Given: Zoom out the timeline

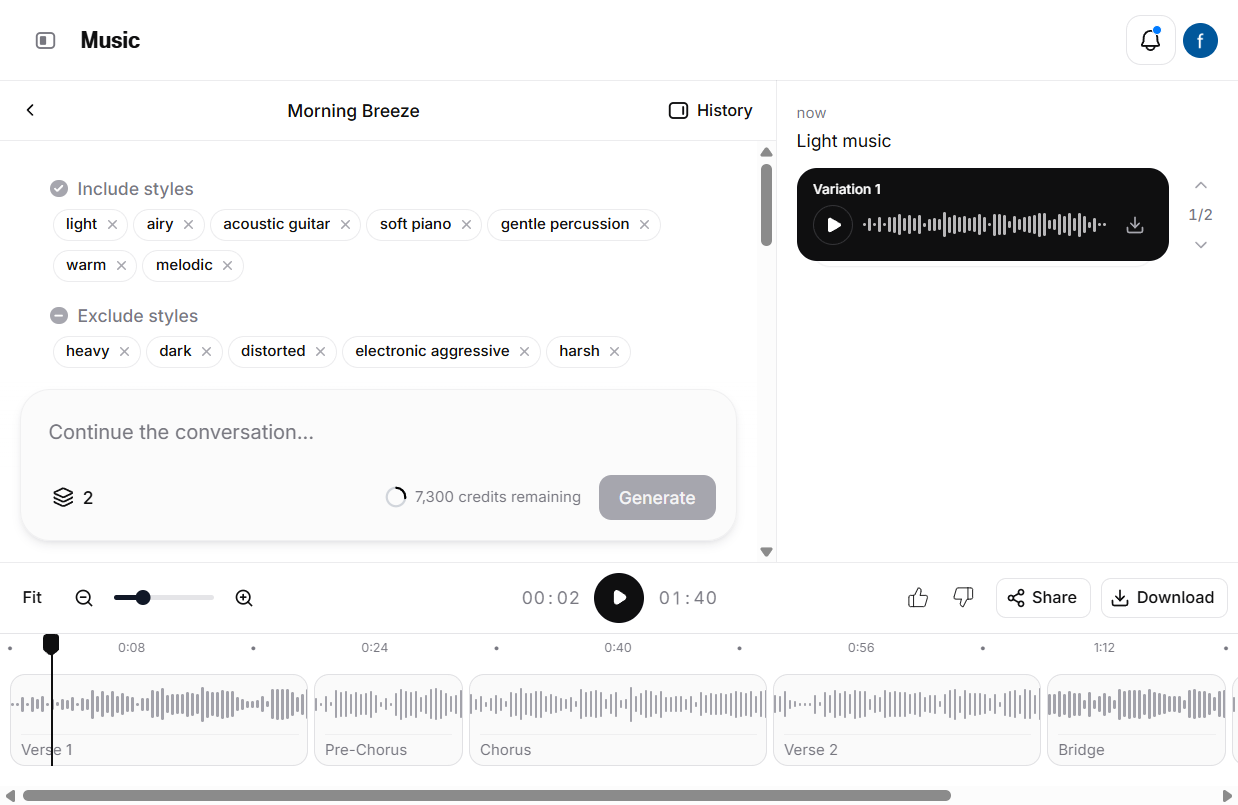Looking at the screenshot, I should point(84,598).
